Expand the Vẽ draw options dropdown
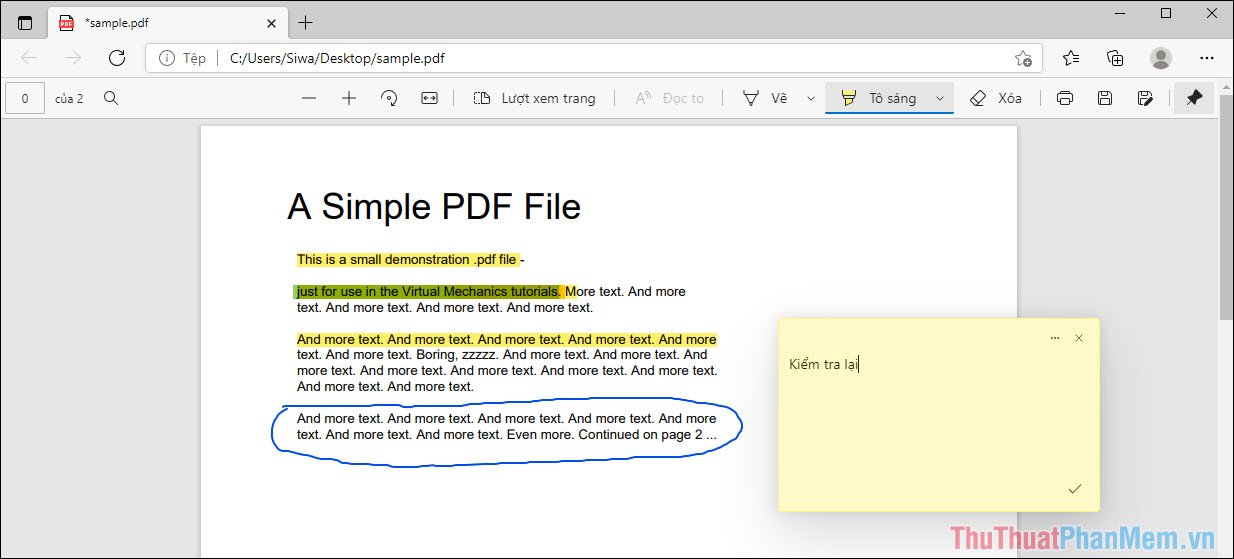This screenshot has height=559, width=1234. coord(811,98)
